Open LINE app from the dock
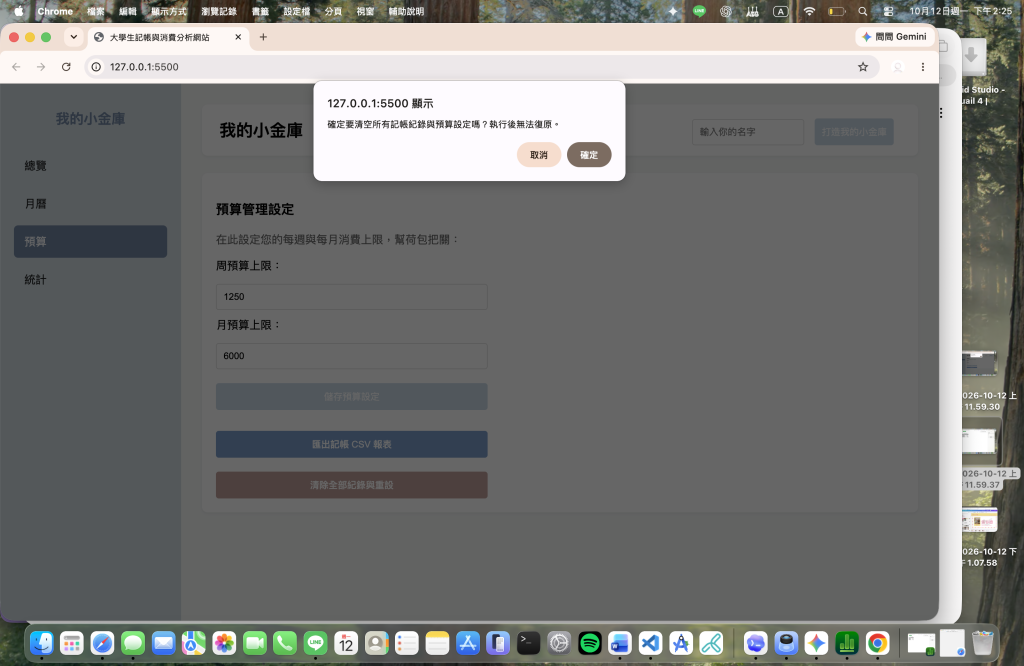The image size is (1024, 666). 315,643
